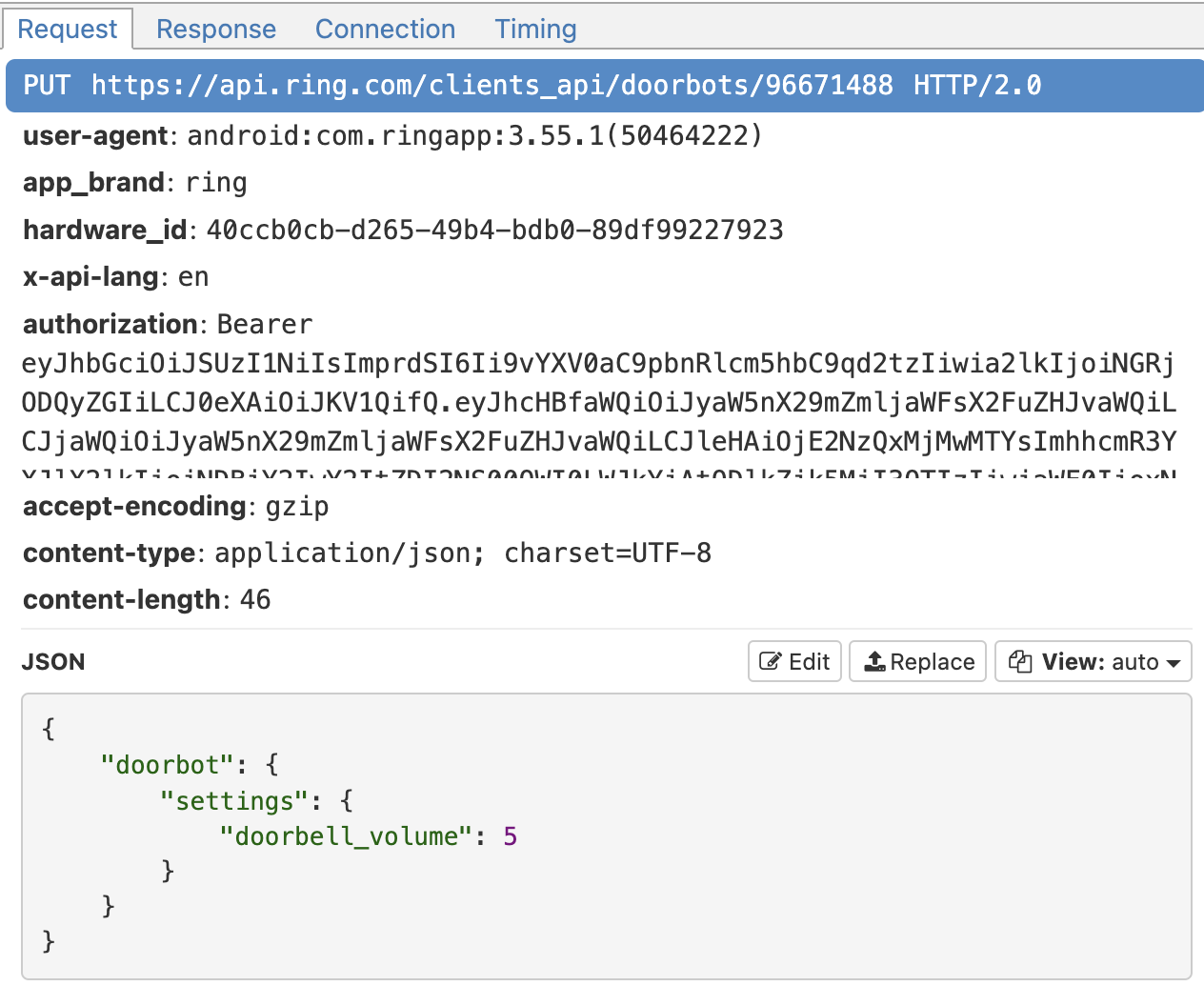Click the user-agent header value

[x=474, y=136]
